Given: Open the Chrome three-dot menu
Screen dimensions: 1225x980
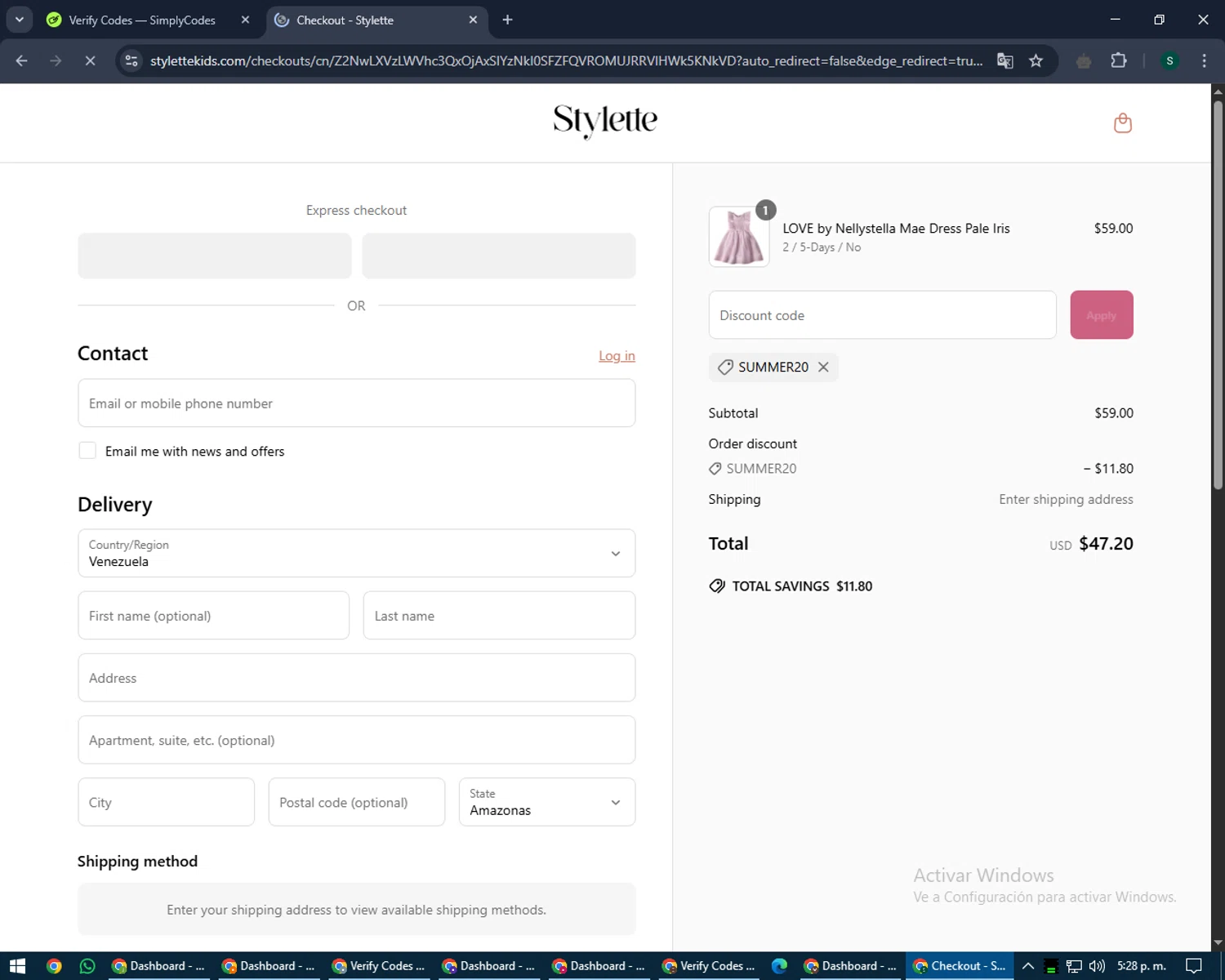Looking at the screenshot, I should coord(1204,60).
